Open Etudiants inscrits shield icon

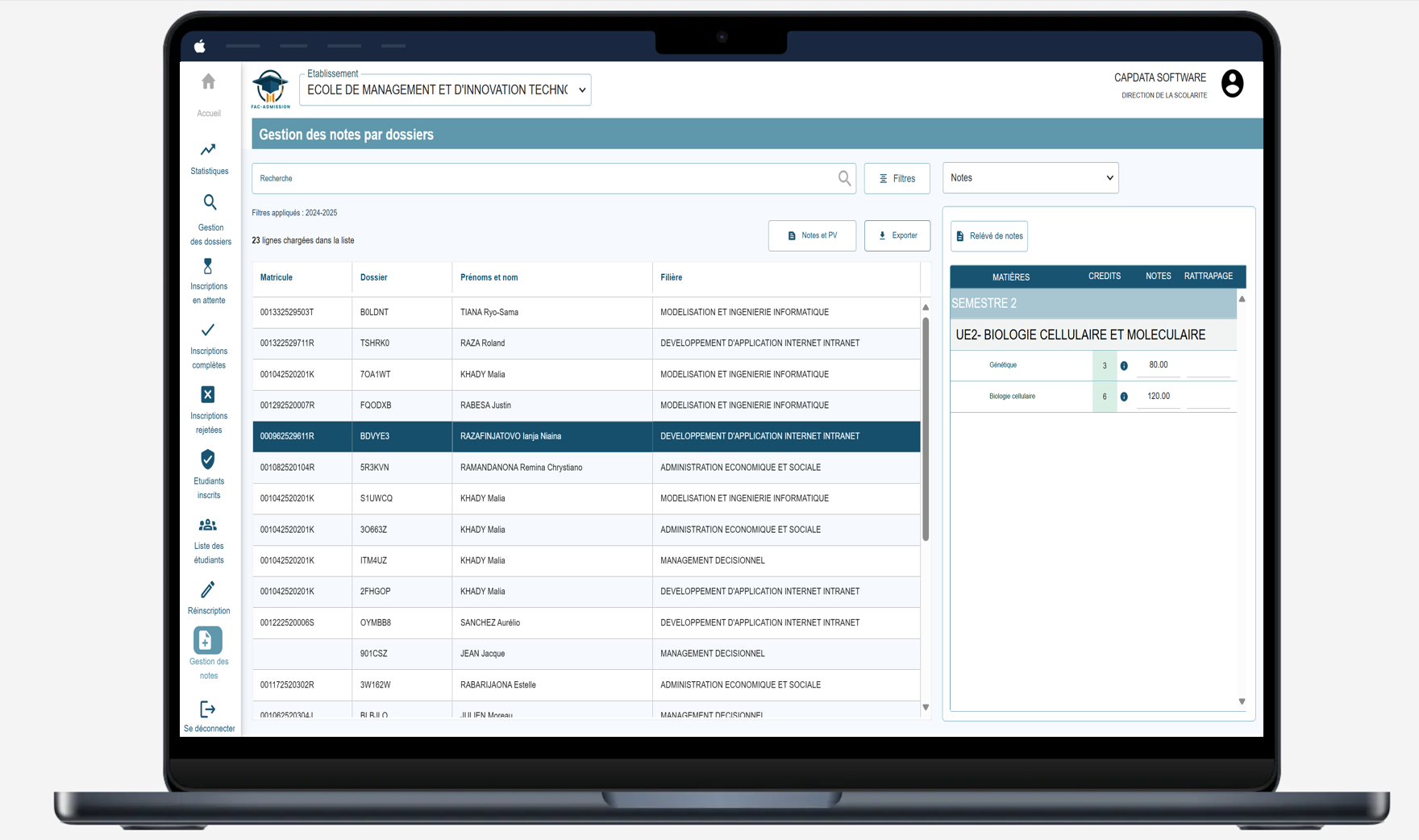click(208, 460)
